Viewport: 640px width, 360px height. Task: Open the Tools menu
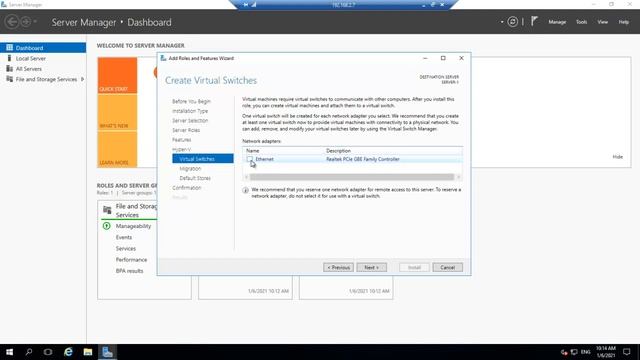pyautogui.click(x=581, y=22)
